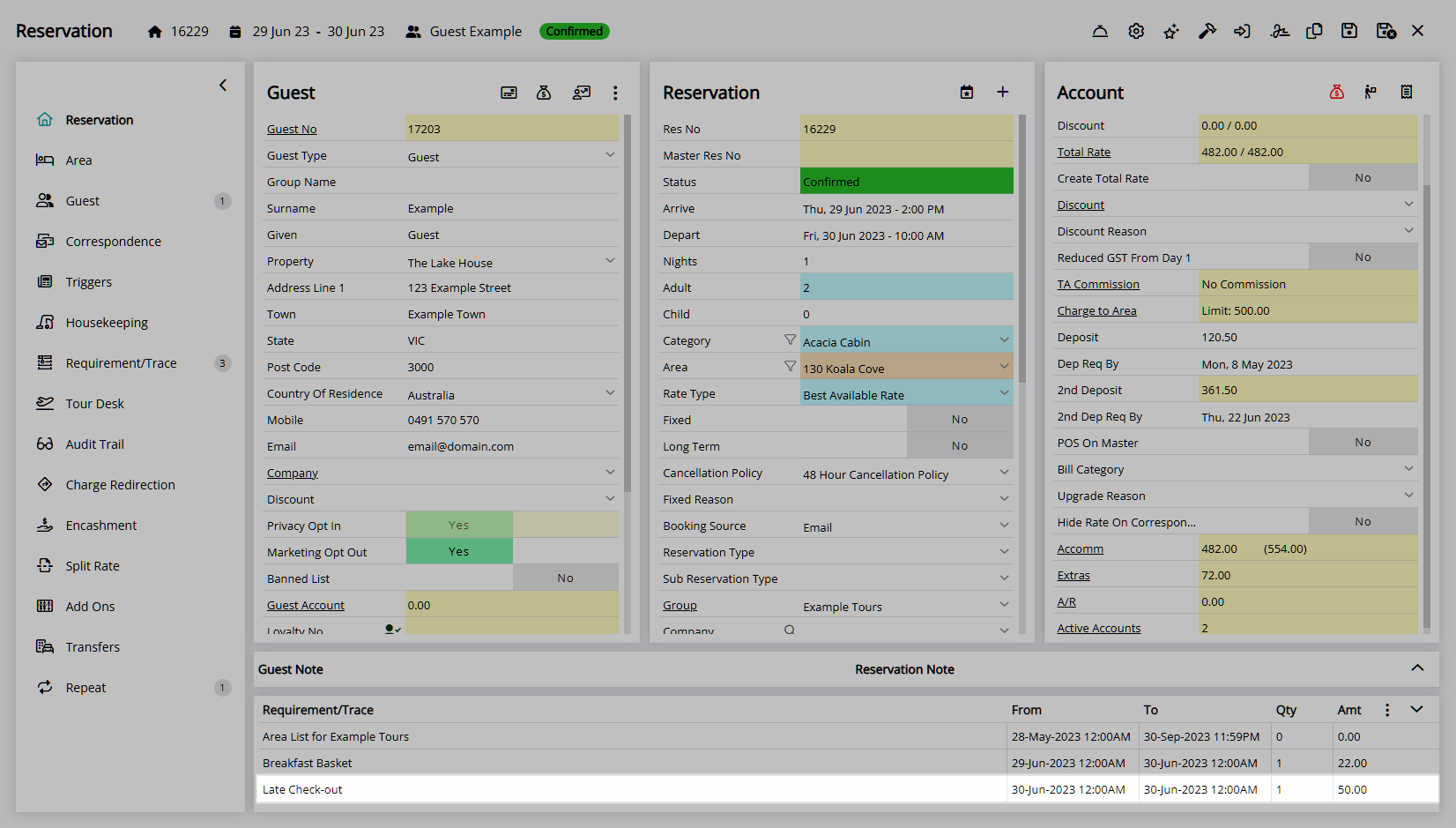Screen dimensions: 1456x828
Task: Open the Country Of Residence dropdown
Action: point(610,393)
